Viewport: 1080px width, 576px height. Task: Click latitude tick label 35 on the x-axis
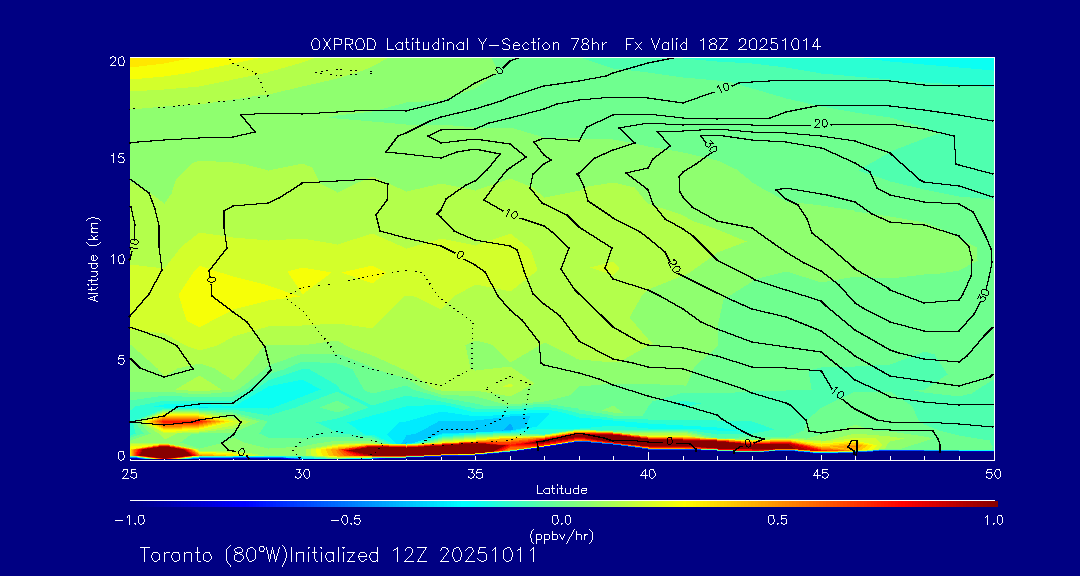(x=475, y=472)
